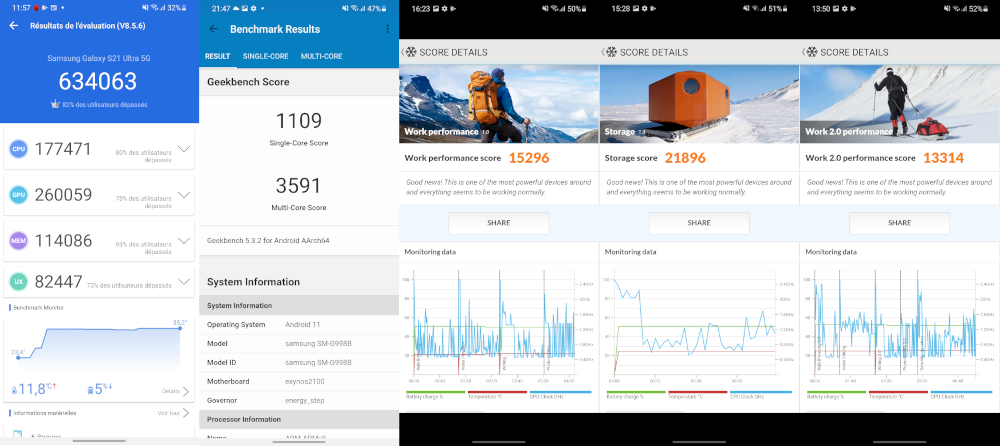1000x446 pixels.
Task: Click the Benchmark Monitor label
Action: click(38, 308)
